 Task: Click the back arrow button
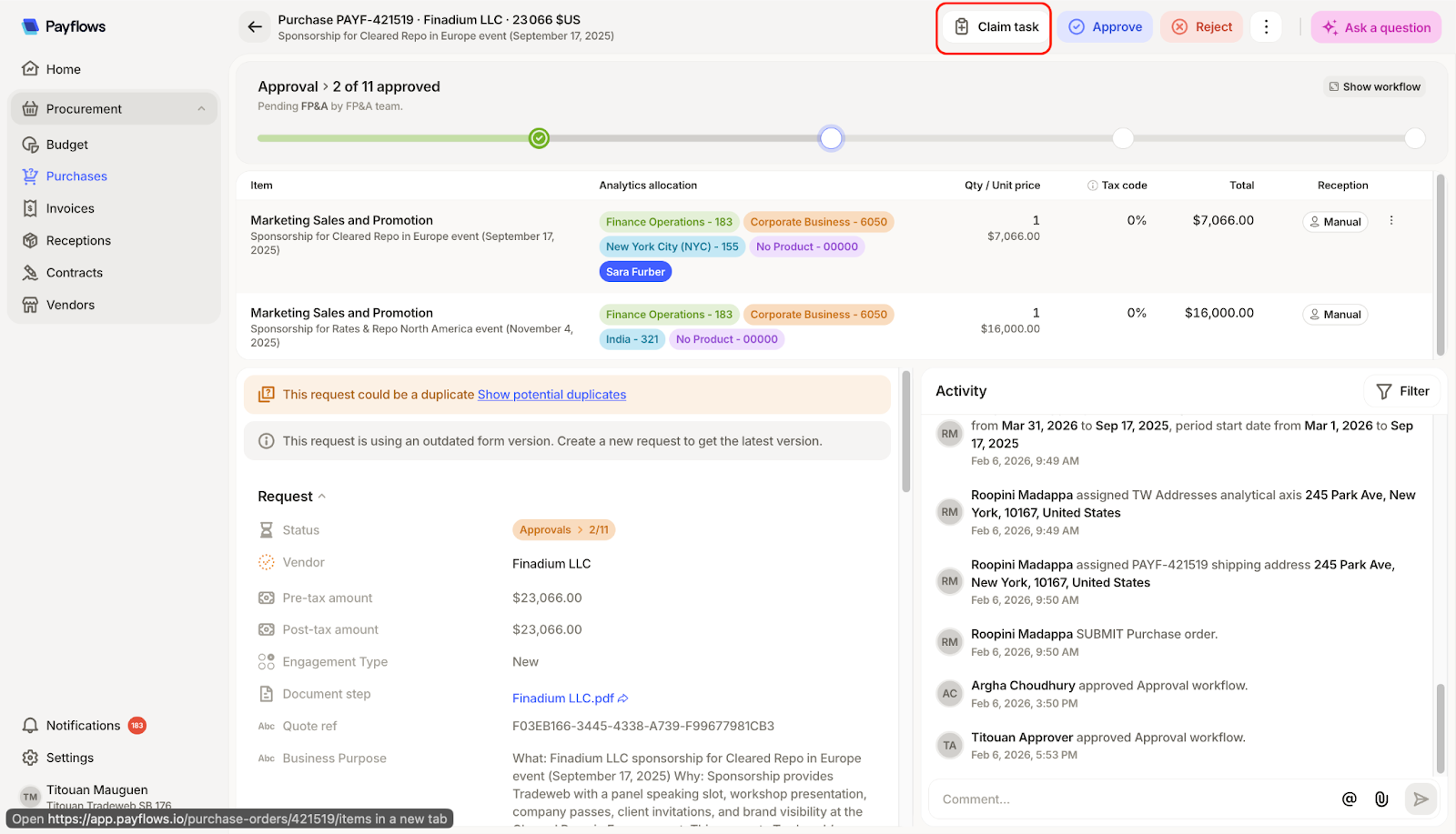click(255, 27)
